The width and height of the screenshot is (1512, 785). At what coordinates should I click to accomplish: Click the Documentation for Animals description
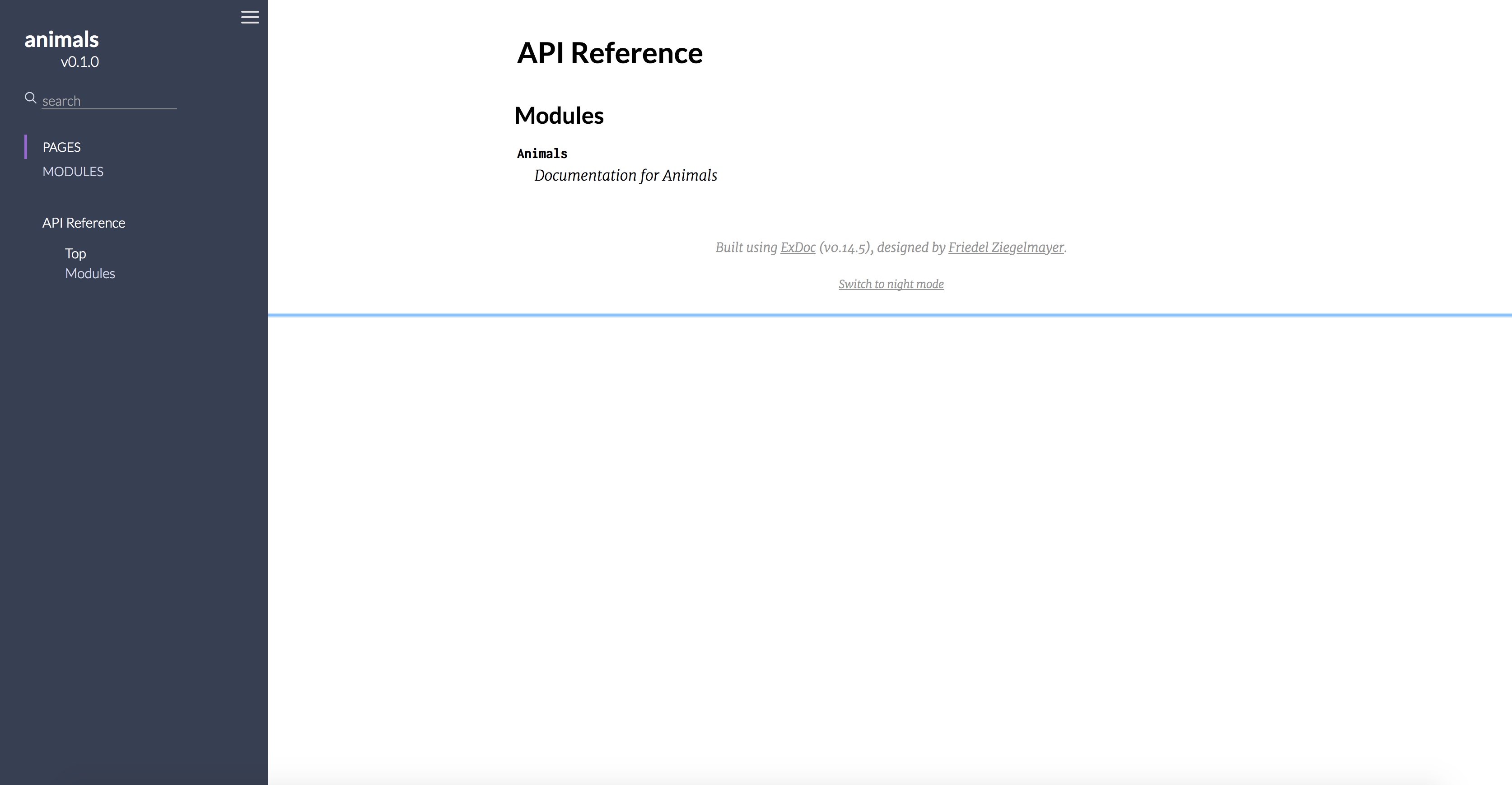pos(625,176)
